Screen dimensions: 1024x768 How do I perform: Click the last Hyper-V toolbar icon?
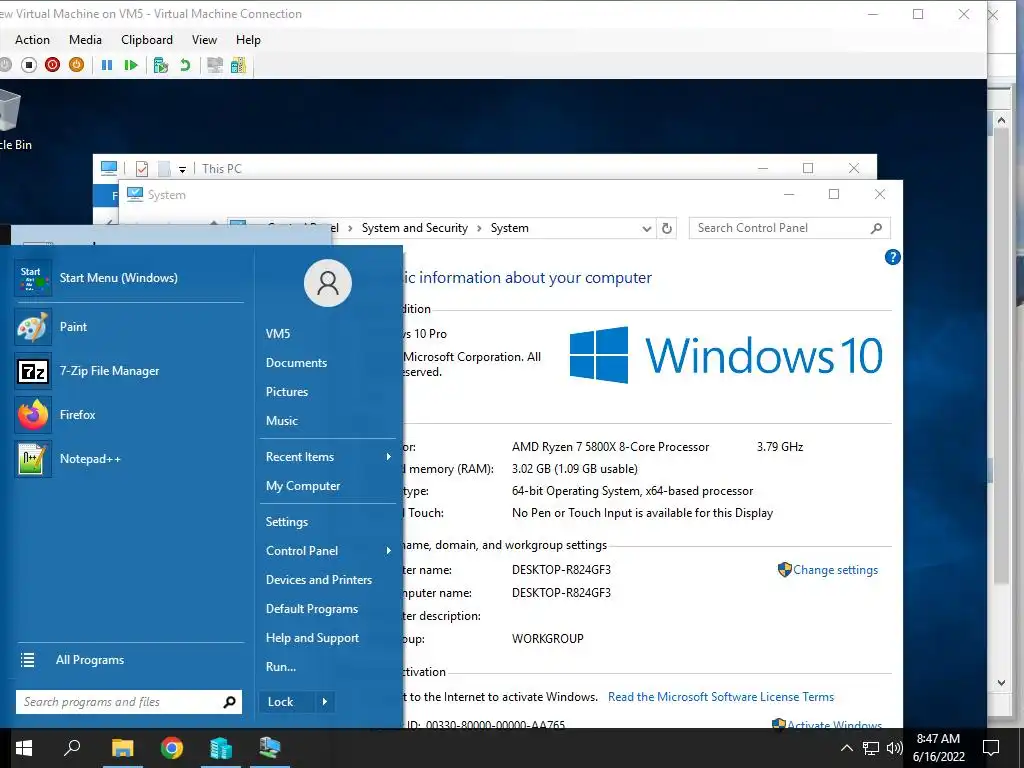(x=238, y=65)
